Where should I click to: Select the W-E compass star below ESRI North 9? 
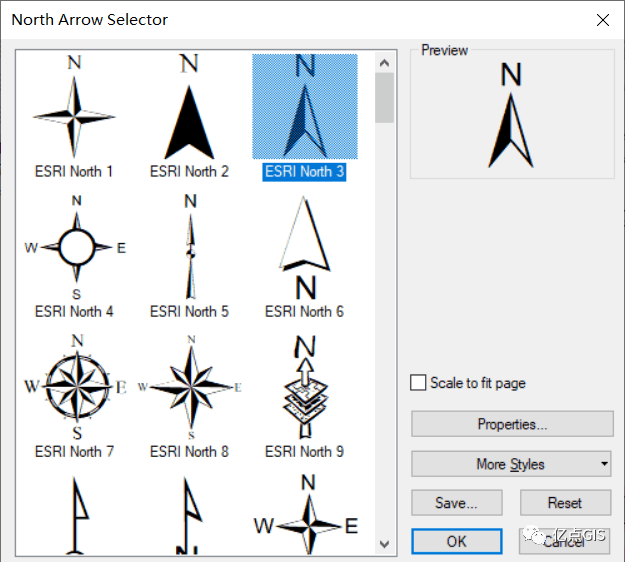(x=306, y=514)
